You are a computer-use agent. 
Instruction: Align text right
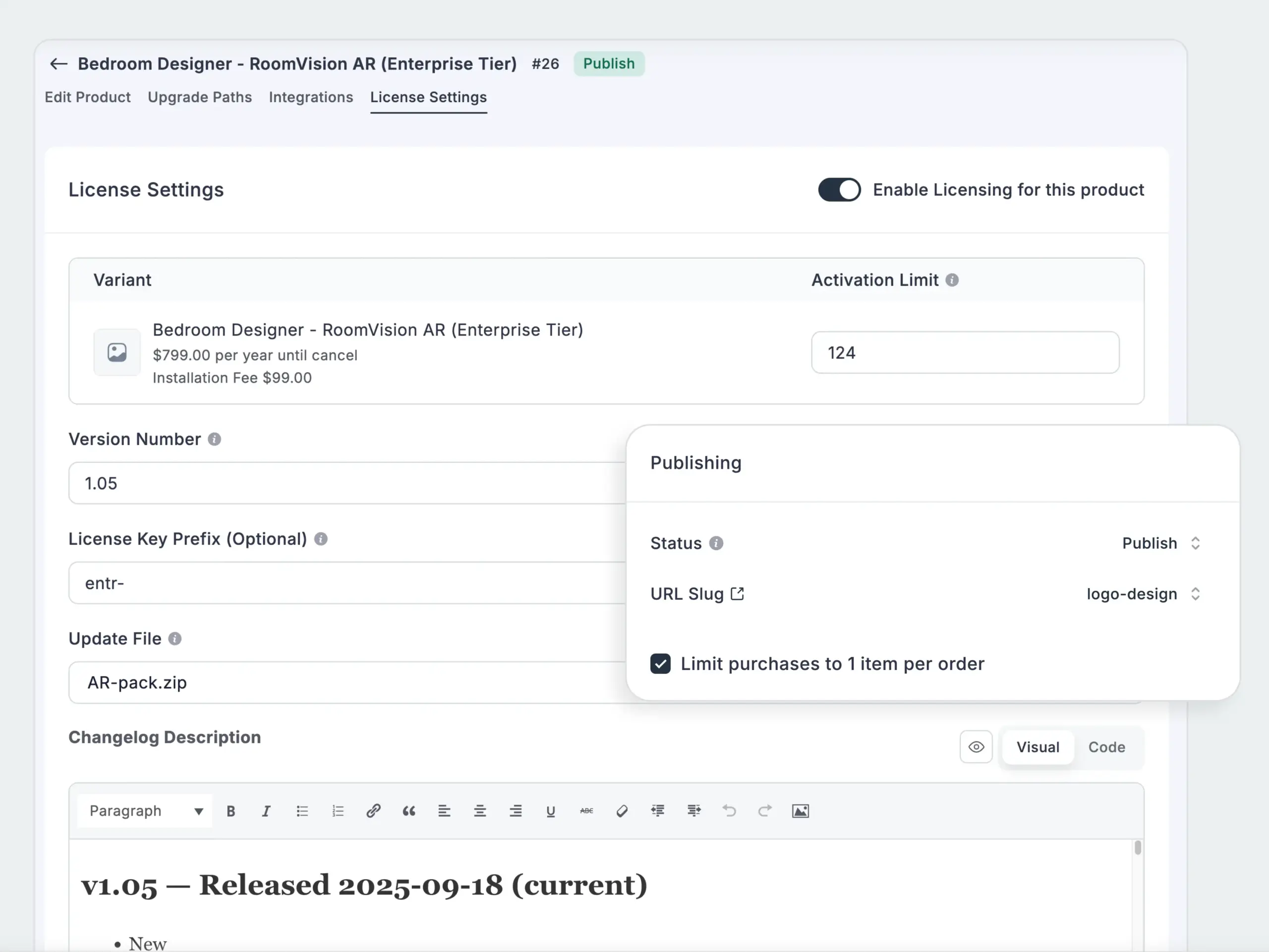coord(516,811)
